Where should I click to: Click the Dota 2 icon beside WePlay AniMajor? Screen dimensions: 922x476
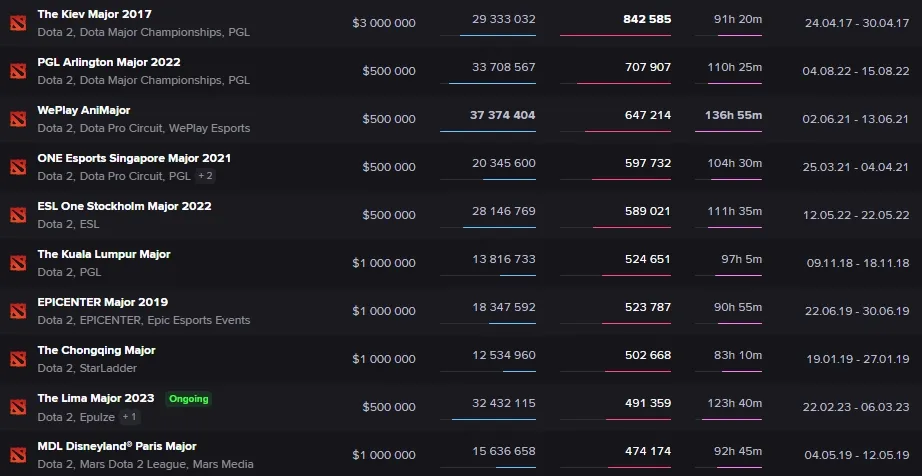point(18,119)
